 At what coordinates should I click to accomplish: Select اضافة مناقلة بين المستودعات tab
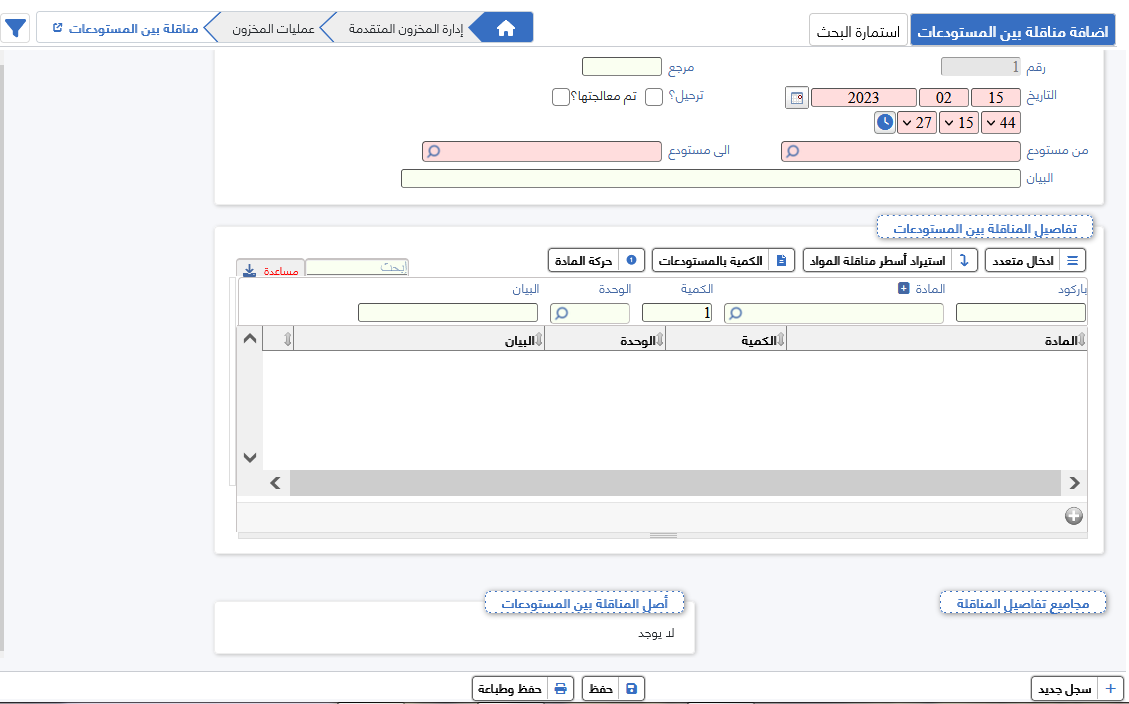click(x=1012, y=31)
